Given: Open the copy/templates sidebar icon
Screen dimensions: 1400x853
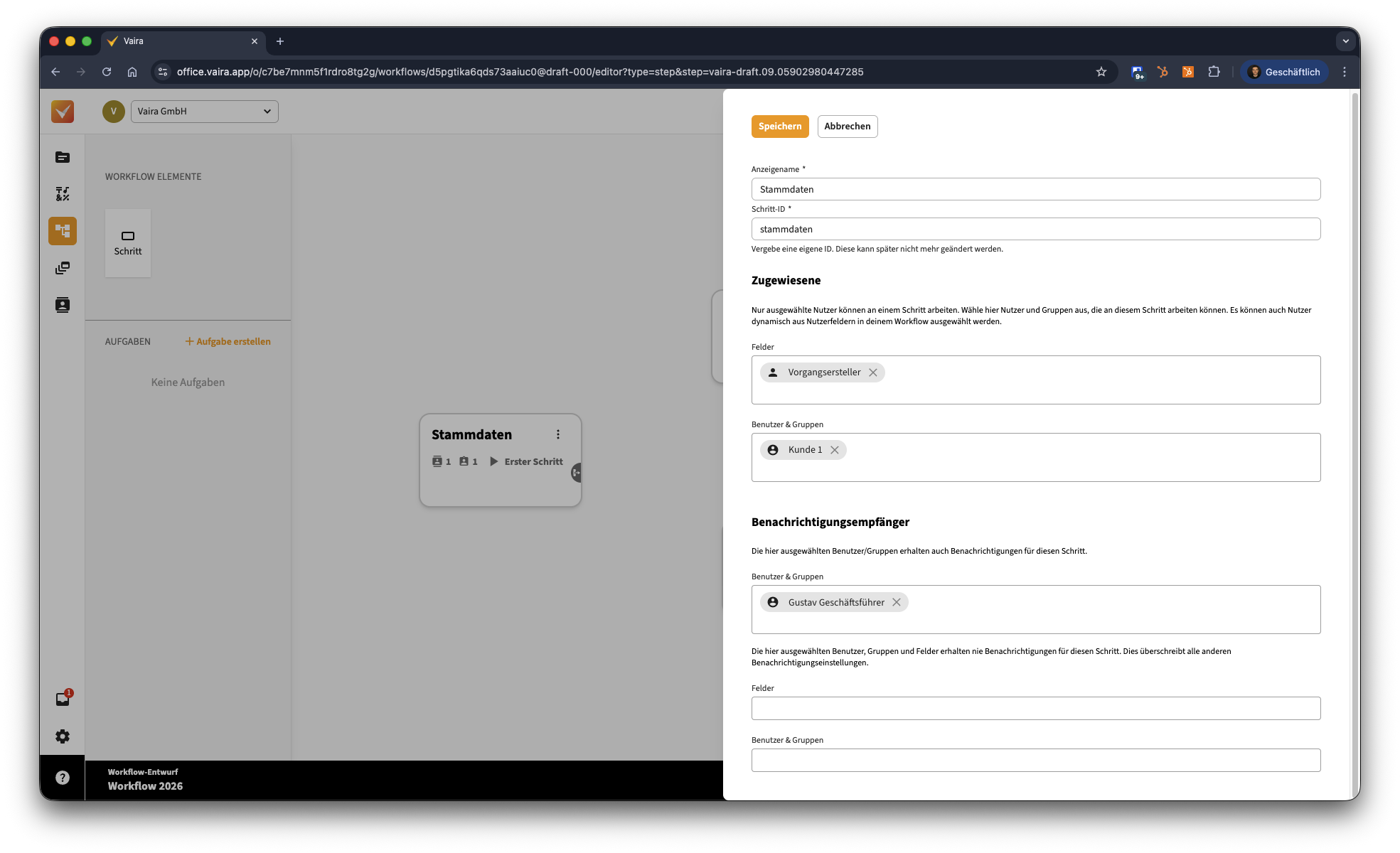Looking at the screenshot, I should pos(63,268).
